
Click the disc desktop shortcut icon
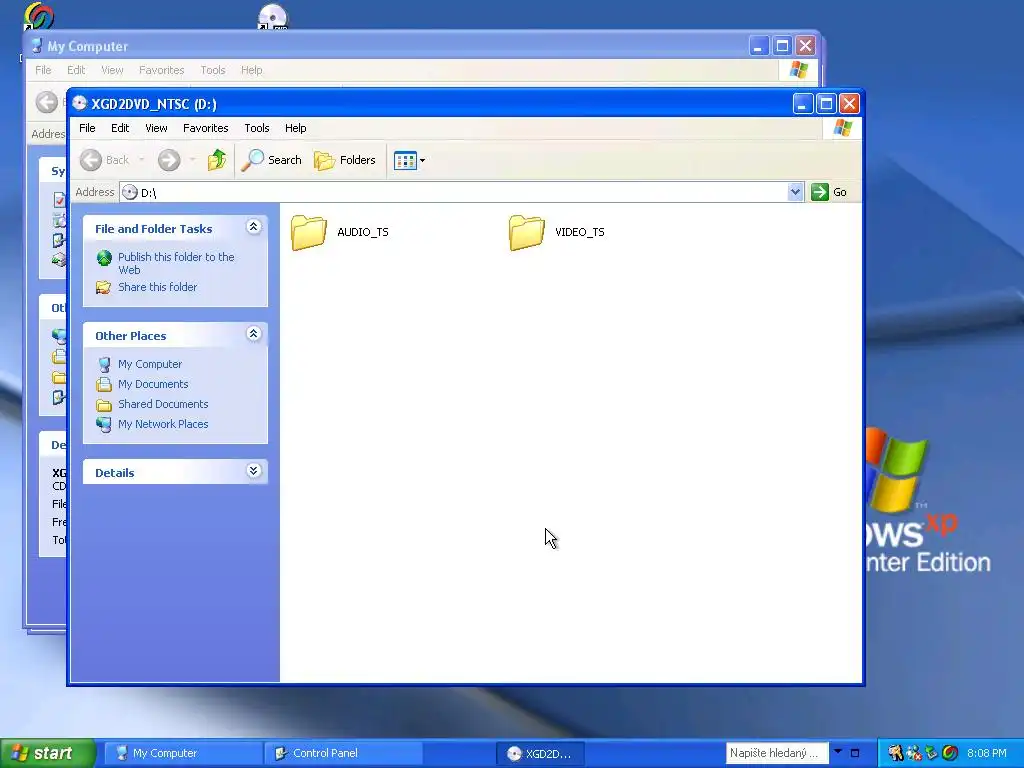[x=273, y=16]
